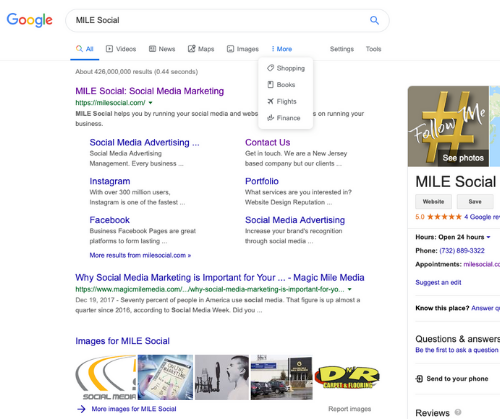Open the Contact Us sitelink
Screen dimensions: 500x419
[268, 143]
